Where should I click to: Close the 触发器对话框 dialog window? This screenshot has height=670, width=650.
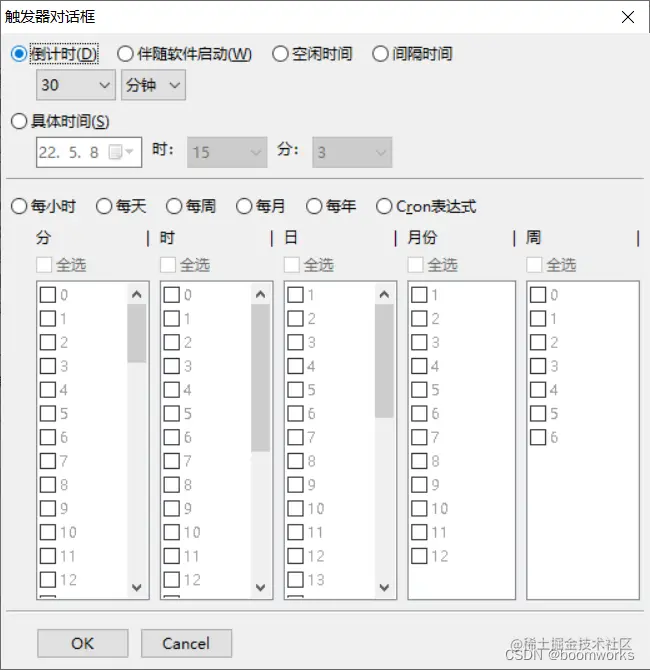pos(627,17)
